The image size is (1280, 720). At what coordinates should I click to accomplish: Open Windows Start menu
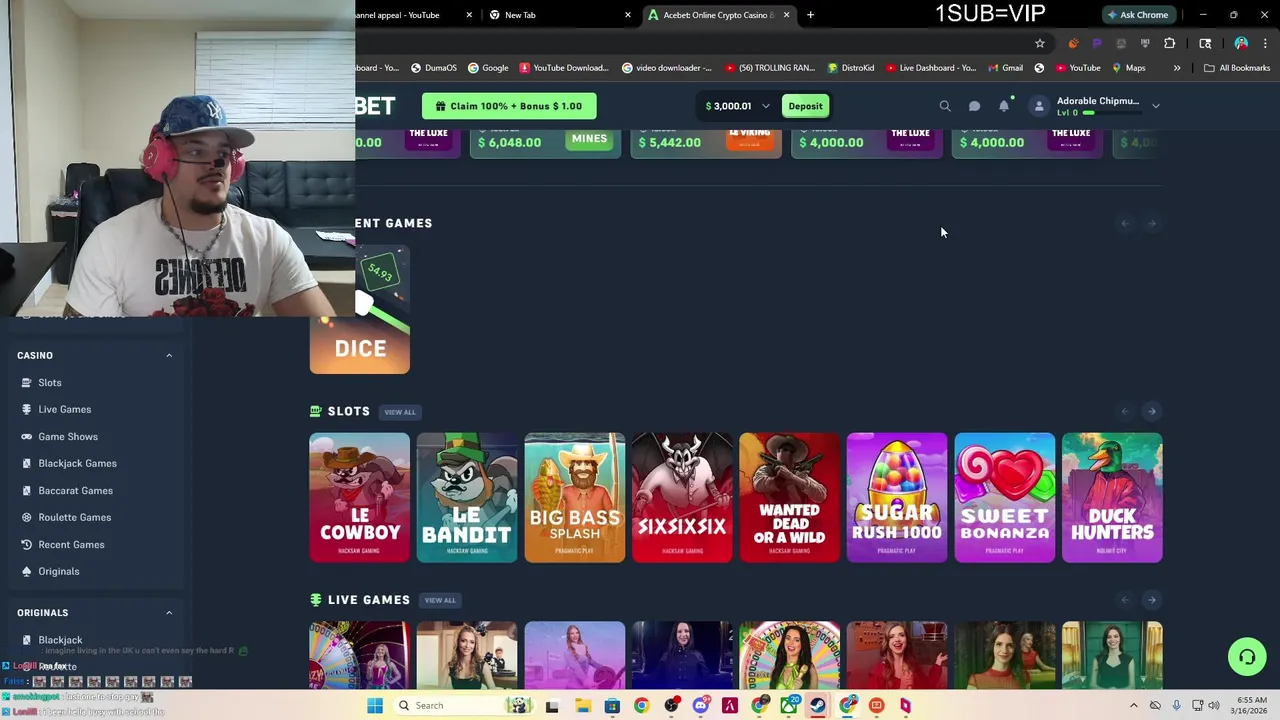pyautogui.click(x=375, y=705)
